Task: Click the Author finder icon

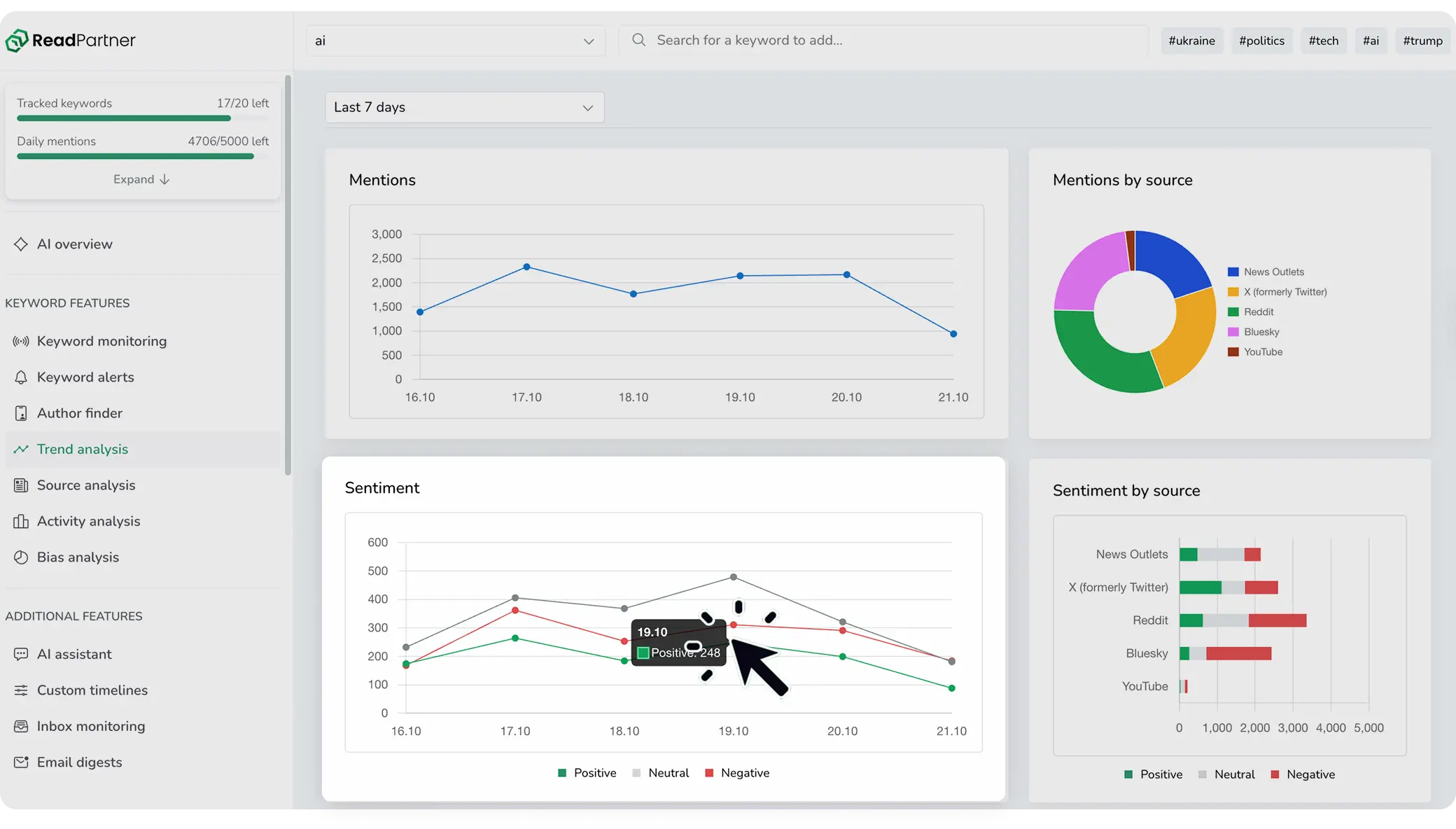Action: [x=21, y=414]
